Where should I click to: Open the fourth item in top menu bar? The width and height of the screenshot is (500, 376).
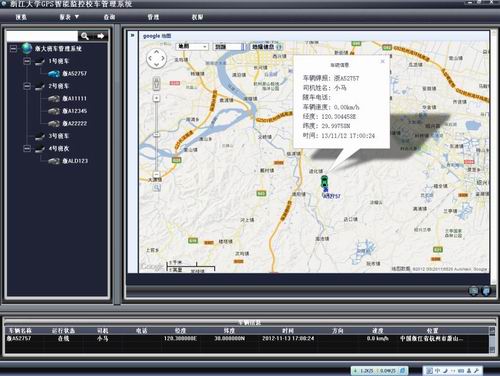point(153,17)
